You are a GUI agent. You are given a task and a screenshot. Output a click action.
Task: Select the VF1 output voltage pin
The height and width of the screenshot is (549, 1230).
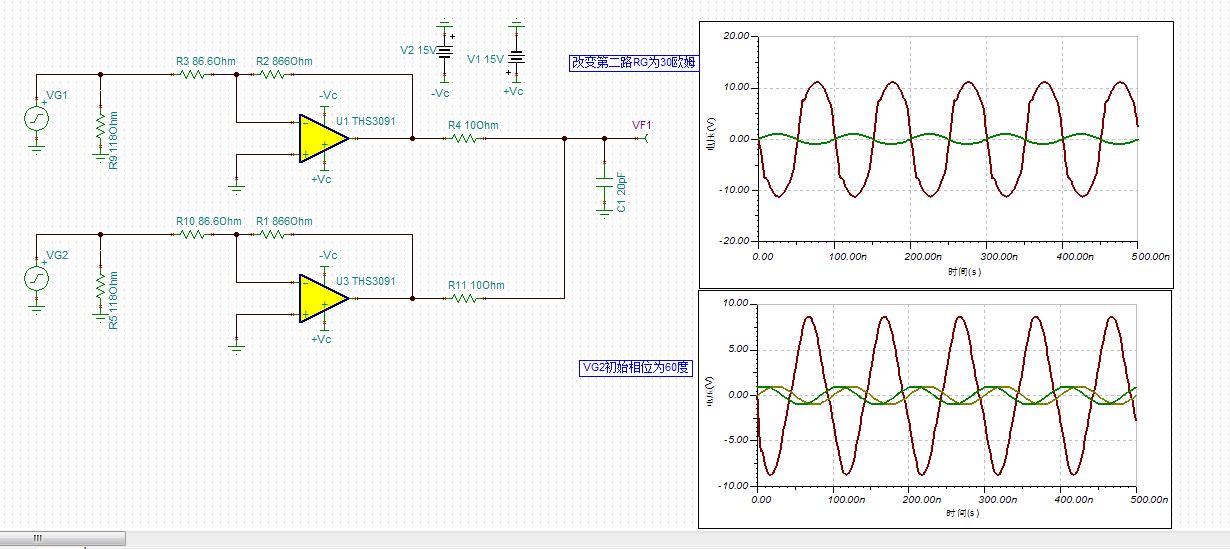(646, 139)
